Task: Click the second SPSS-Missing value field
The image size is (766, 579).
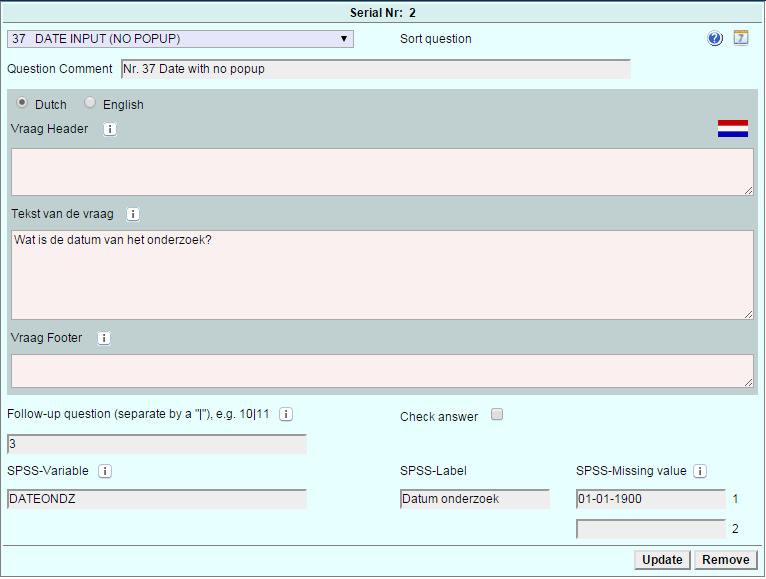Action: 650,529
